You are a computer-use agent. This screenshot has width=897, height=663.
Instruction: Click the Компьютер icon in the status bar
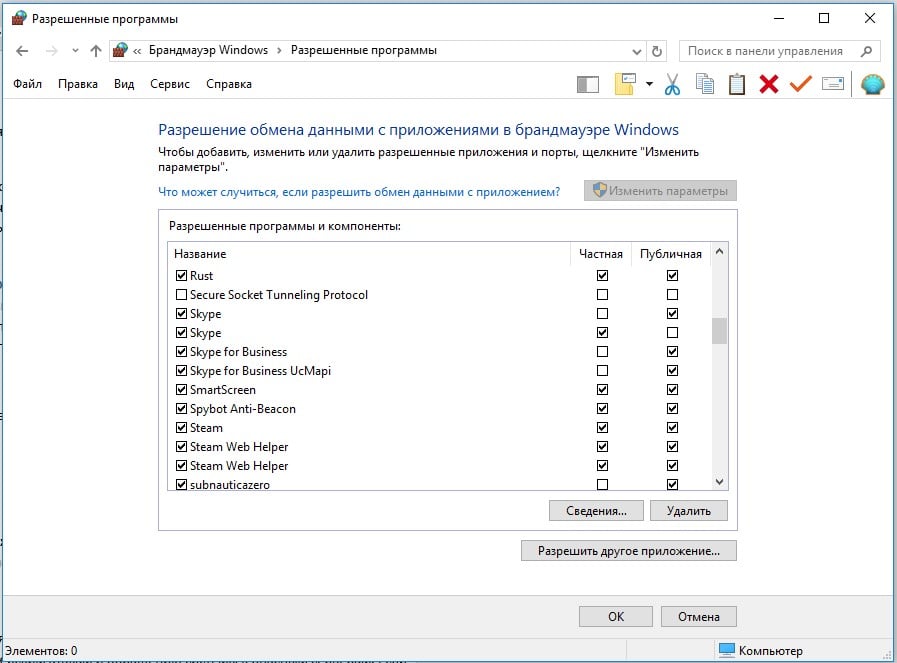(x=727, y=650)
